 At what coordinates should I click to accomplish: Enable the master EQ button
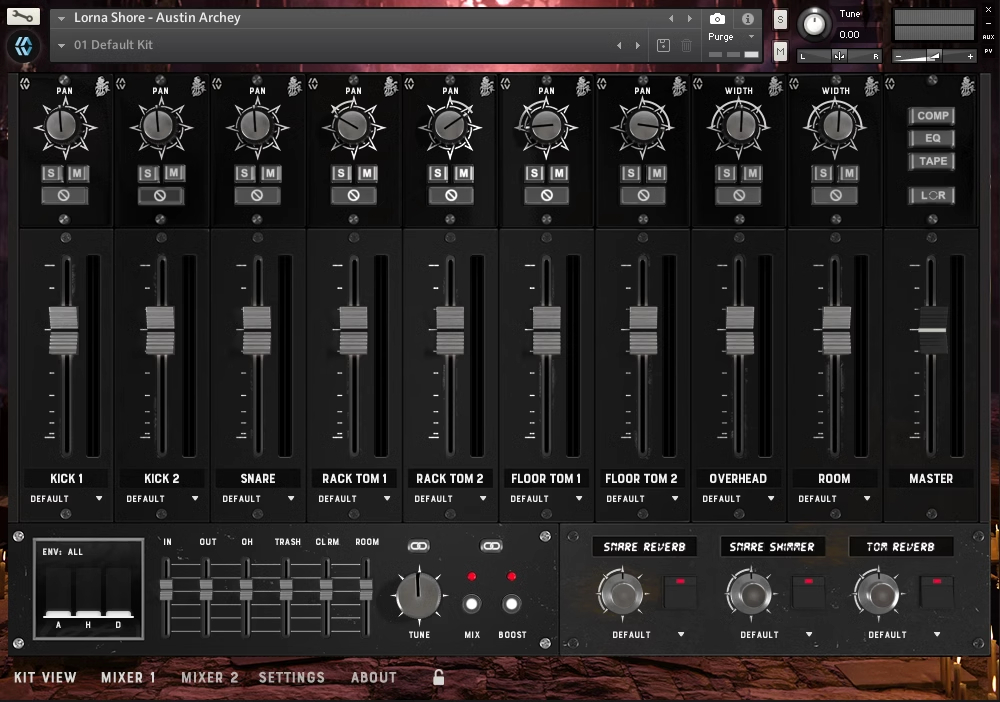932,138
